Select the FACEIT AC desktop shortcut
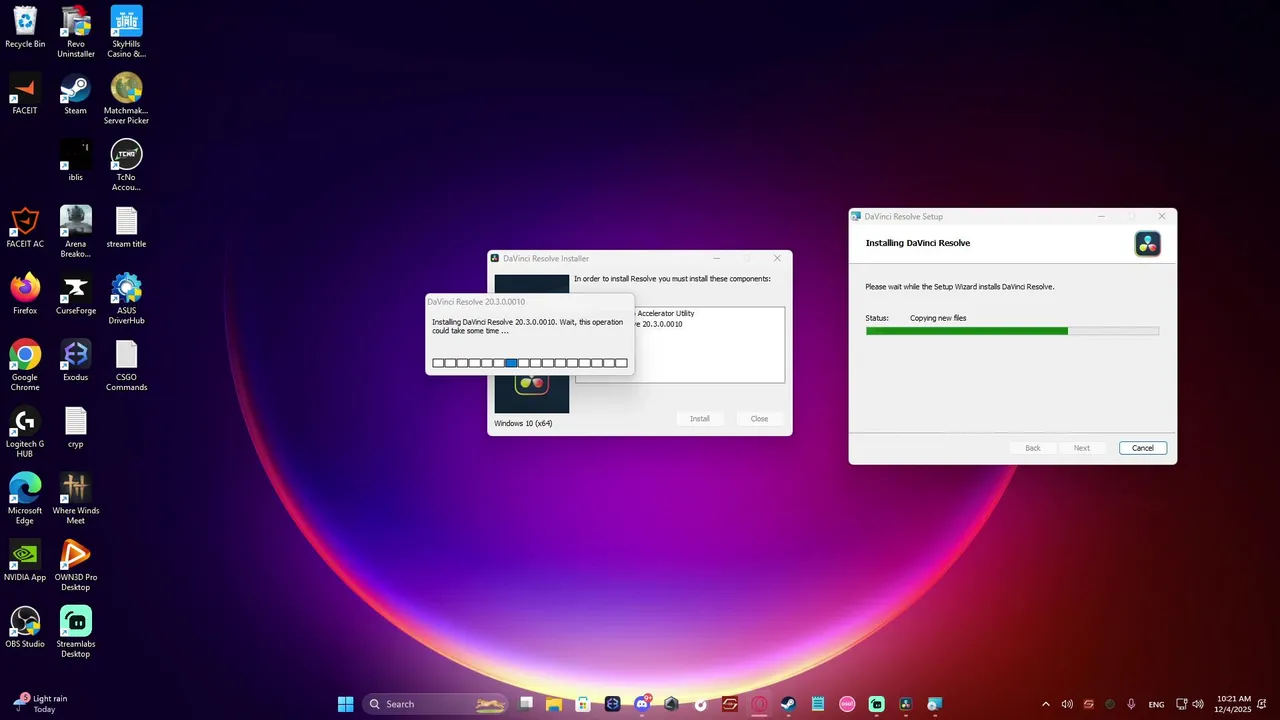 click(x=25, y=228)
